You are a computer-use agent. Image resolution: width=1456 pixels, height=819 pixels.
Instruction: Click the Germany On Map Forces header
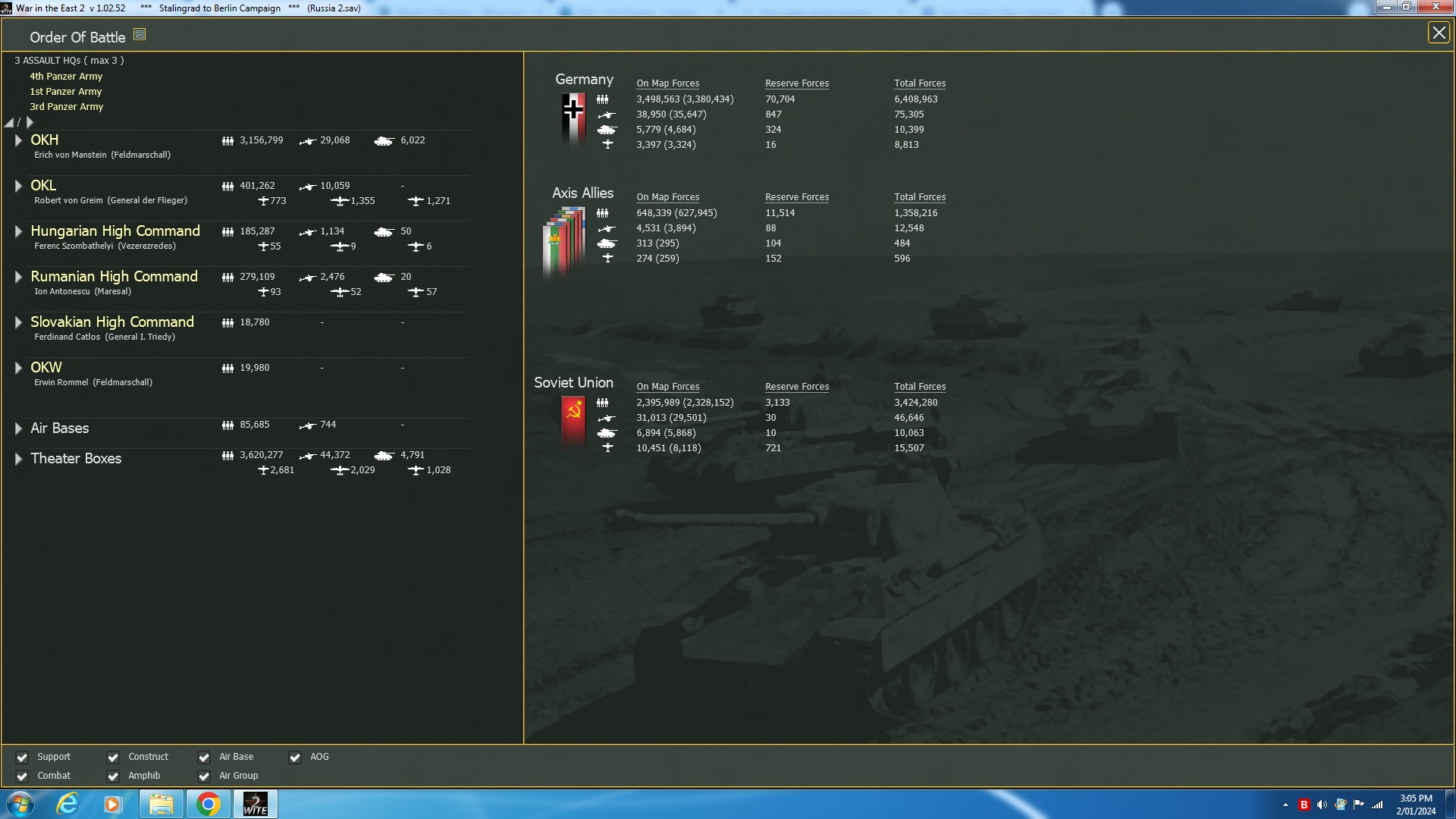click(667, 83)
